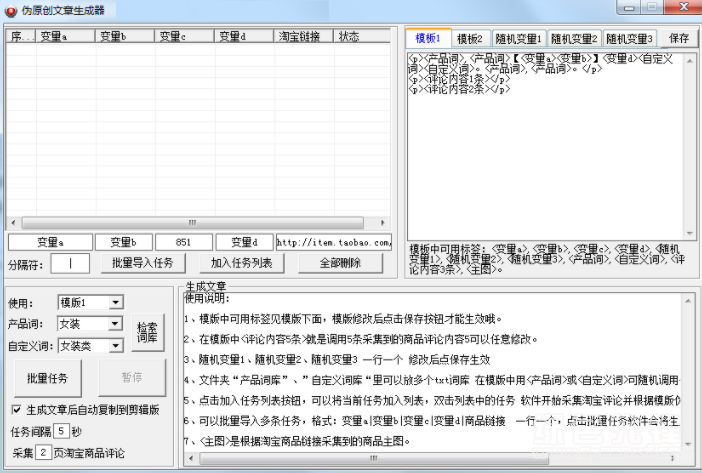Screen dimensions: 702x473
Task: Click the 采集 pages count field
Action: [x=43, y=453]
